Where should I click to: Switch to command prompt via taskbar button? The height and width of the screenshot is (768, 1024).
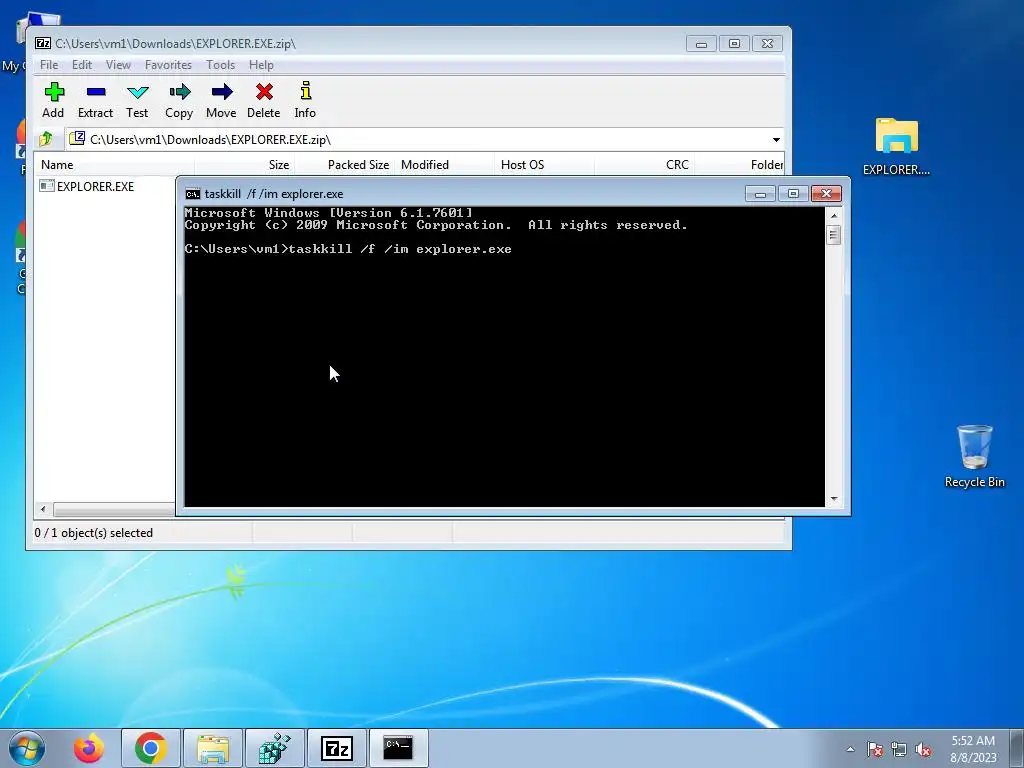coord(398,748)
